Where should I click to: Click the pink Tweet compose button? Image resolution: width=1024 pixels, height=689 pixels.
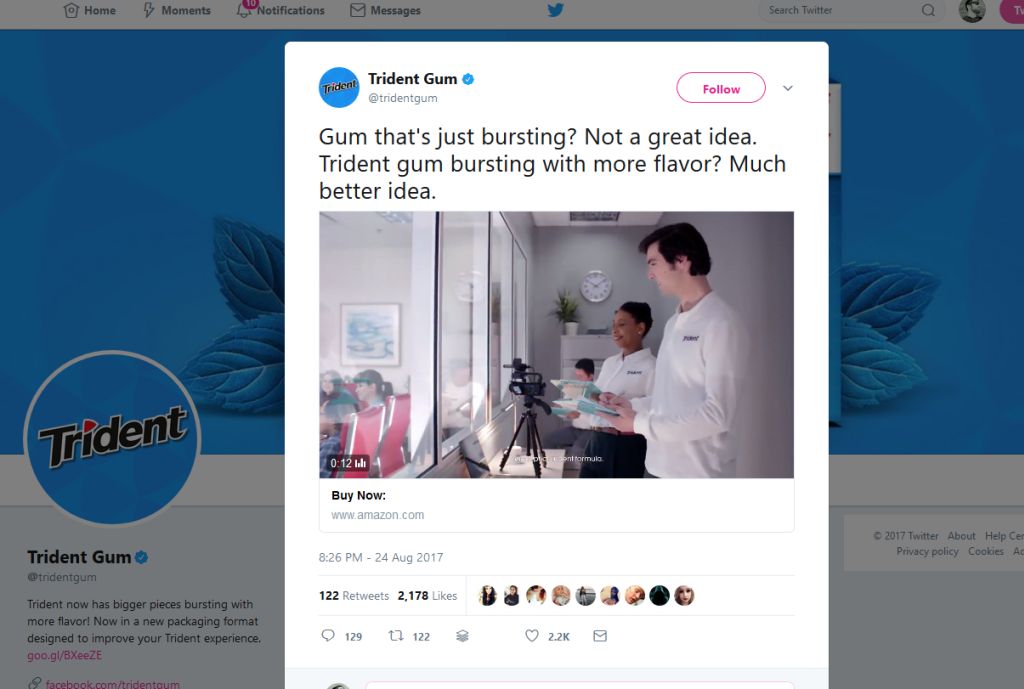(x=1015, y=10)
